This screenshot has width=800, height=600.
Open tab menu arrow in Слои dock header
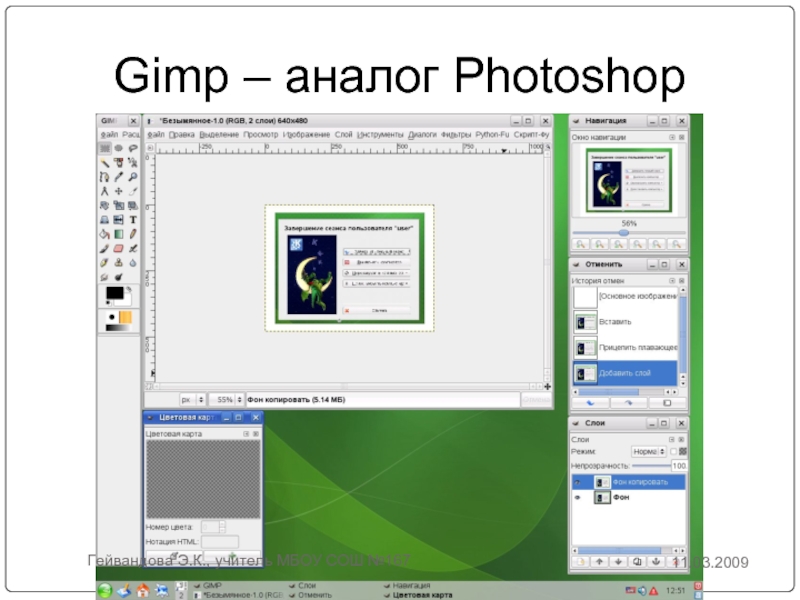pos(672,439)
